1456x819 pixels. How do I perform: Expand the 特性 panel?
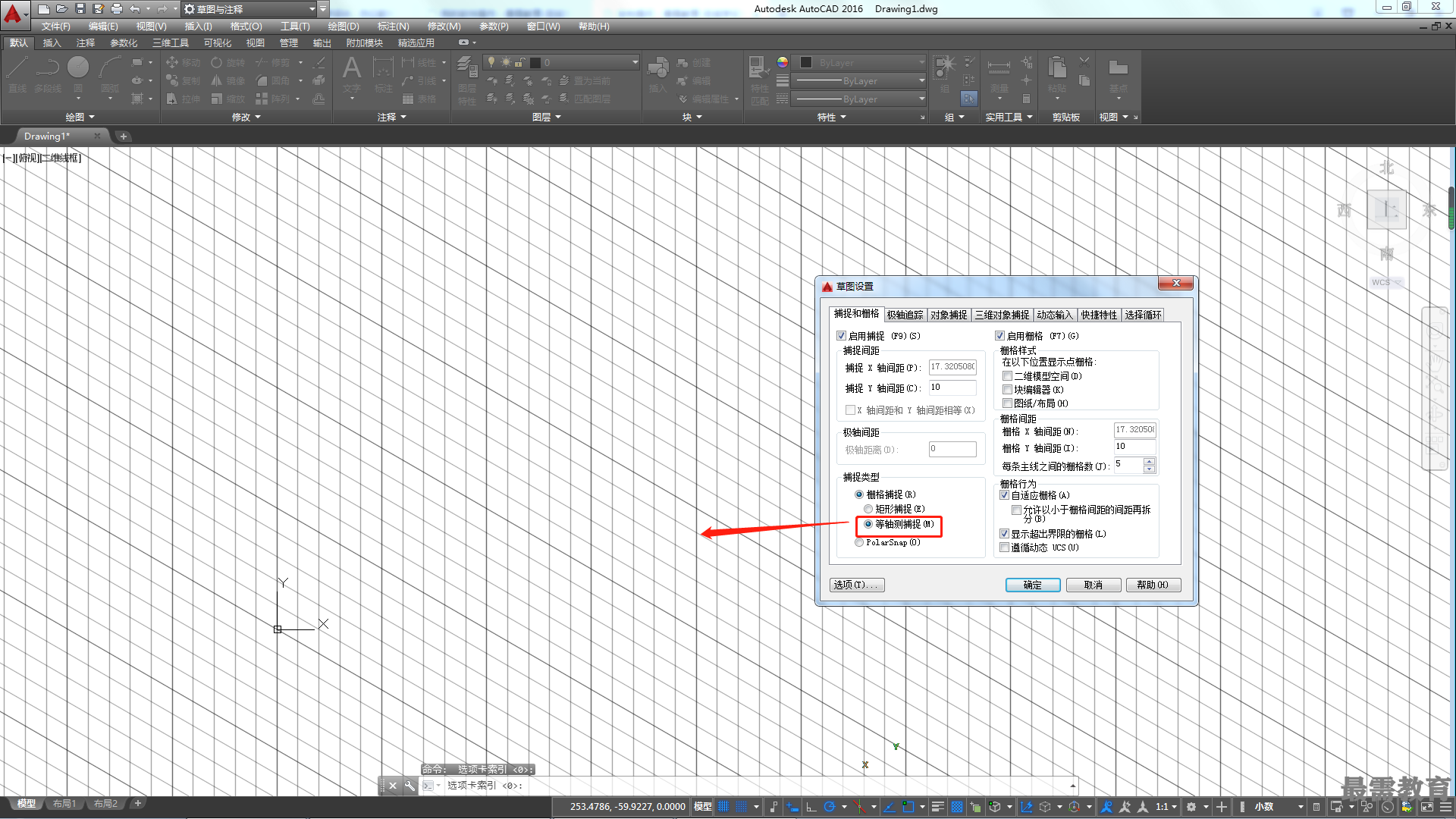(x=831, y=117)
